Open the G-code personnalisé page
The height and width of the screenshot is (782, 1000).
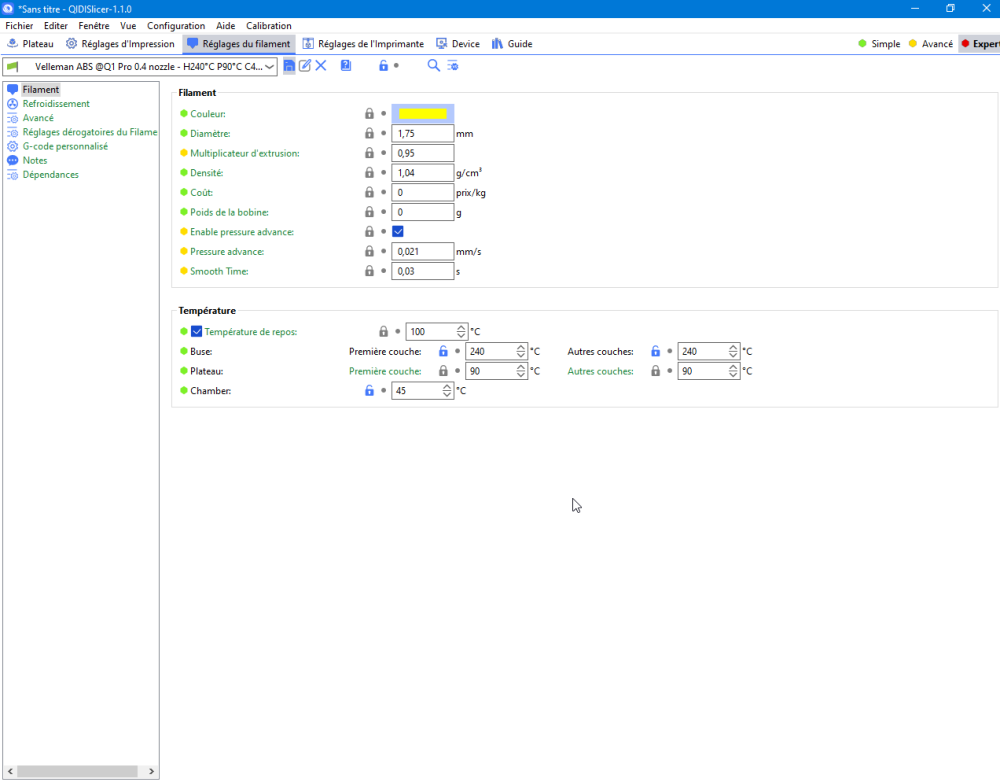[x=65, y=146]
